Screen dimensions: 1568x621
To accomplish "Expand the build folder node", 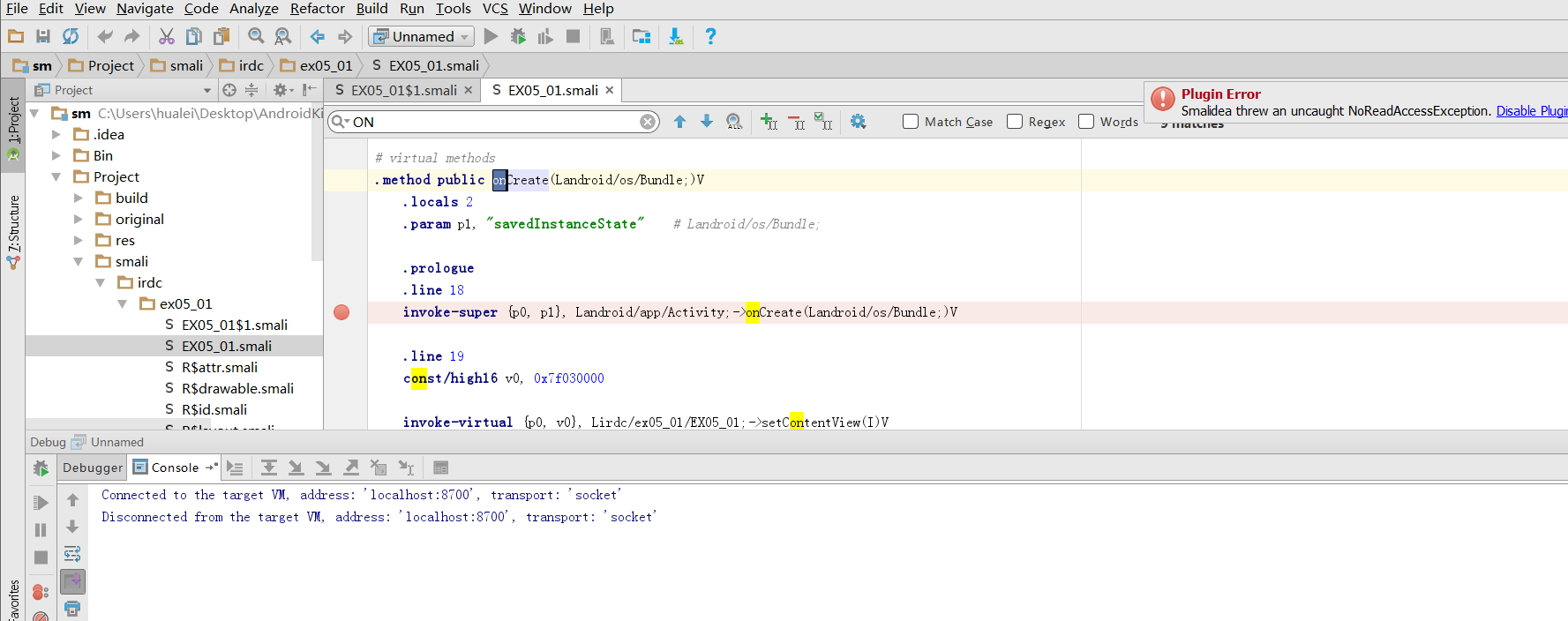I will [x=79, y=198].
